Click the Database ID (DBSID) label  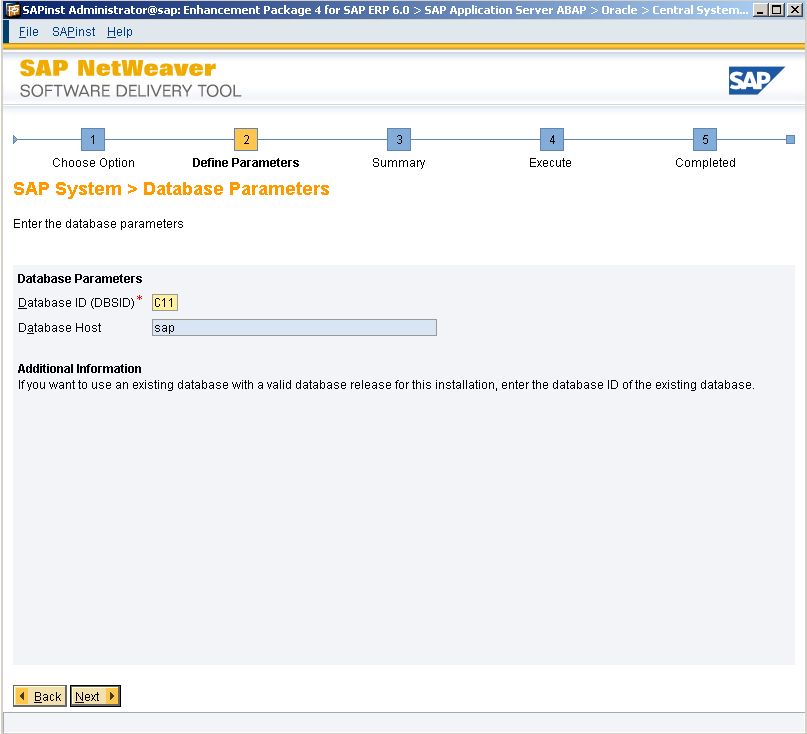point(76,303)
